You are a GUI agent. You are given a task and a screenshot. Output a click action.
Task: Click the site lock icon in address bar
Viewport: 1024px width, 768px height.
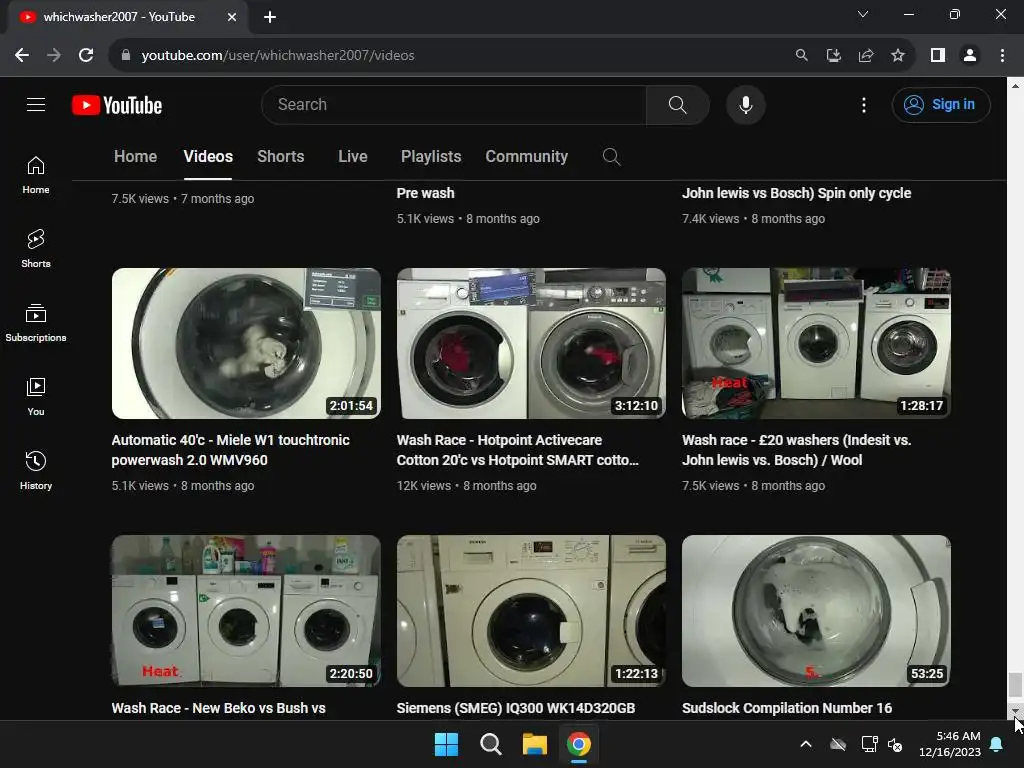[x=126, y=56]
